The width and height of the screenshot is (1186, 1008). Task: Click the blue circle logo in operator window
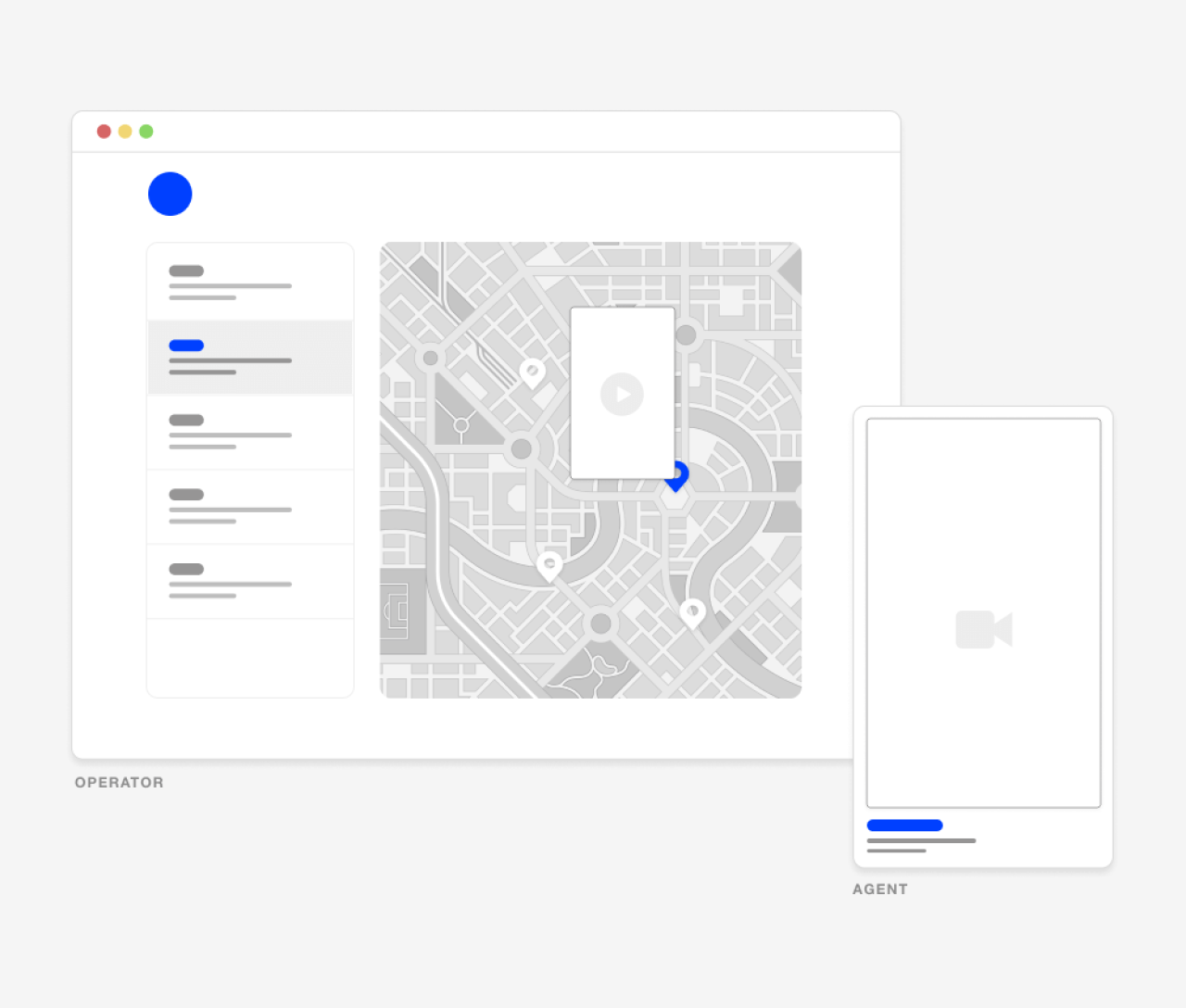pos(170,195)
